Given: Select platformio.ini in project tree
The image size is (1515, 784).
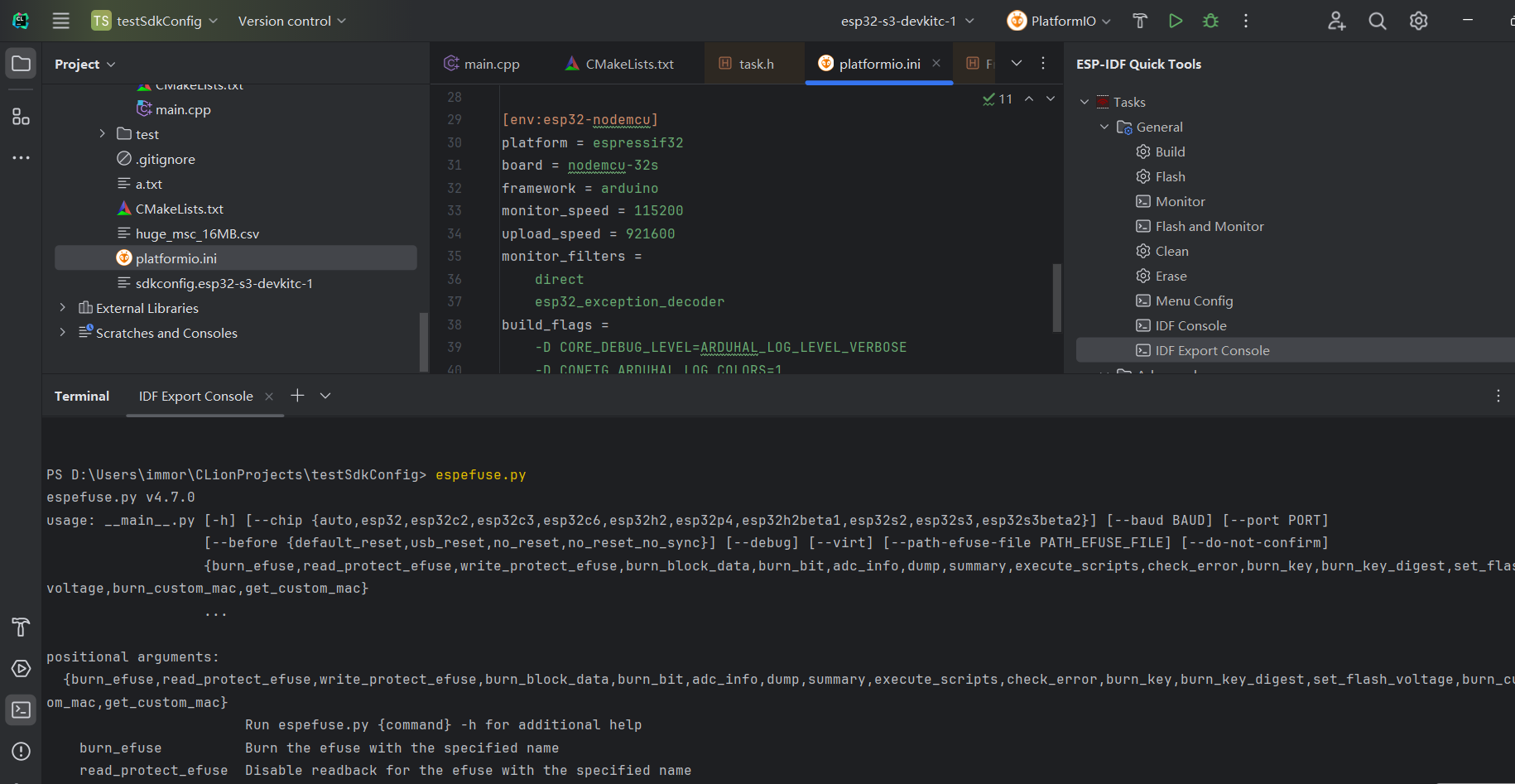Looking at the screenshot, I should tap(236, 258).
